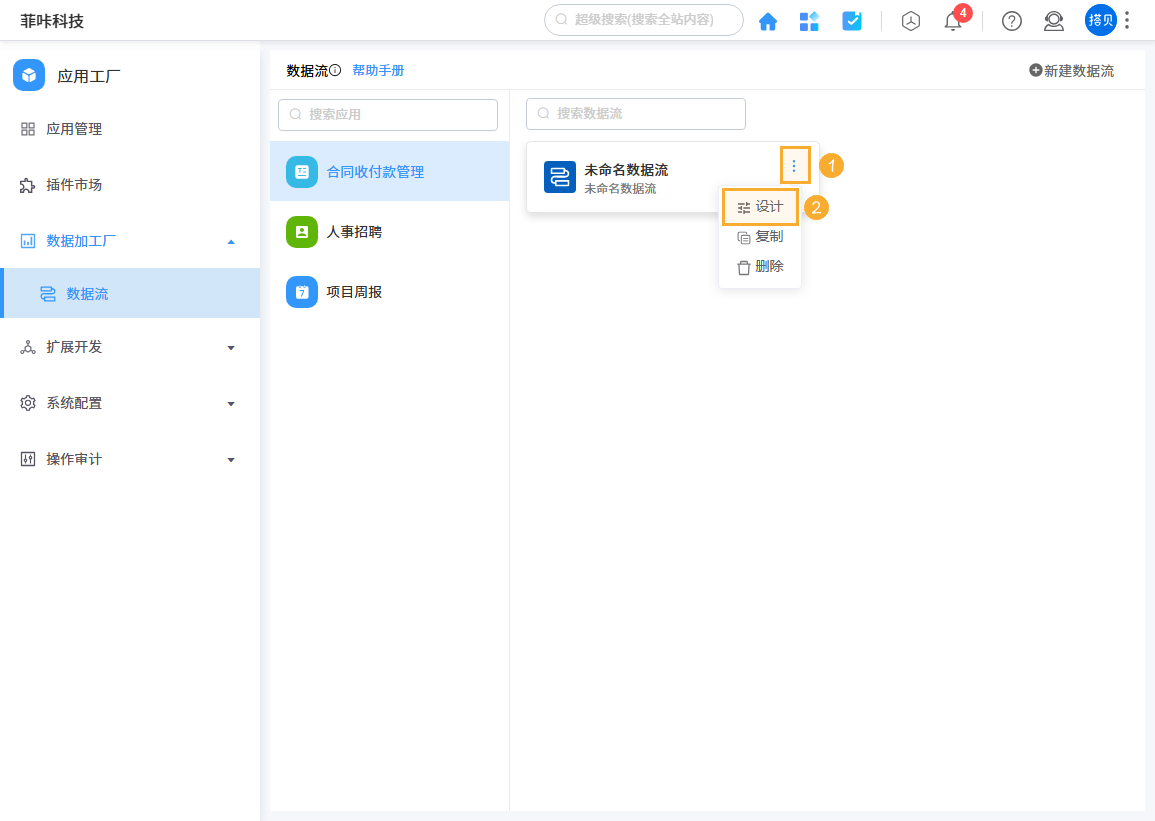
Task: Select the 人事招聘 application
Action: pos(354,232)
